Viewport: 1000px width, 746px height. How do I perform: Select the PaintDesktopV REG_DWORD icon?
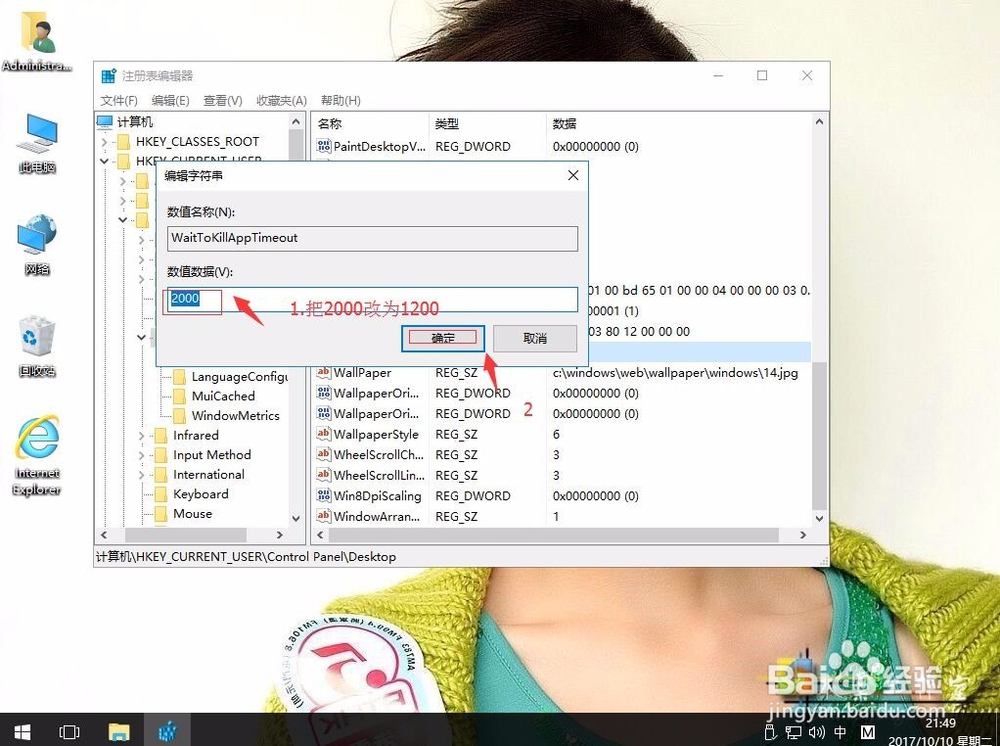click(325, 146)
